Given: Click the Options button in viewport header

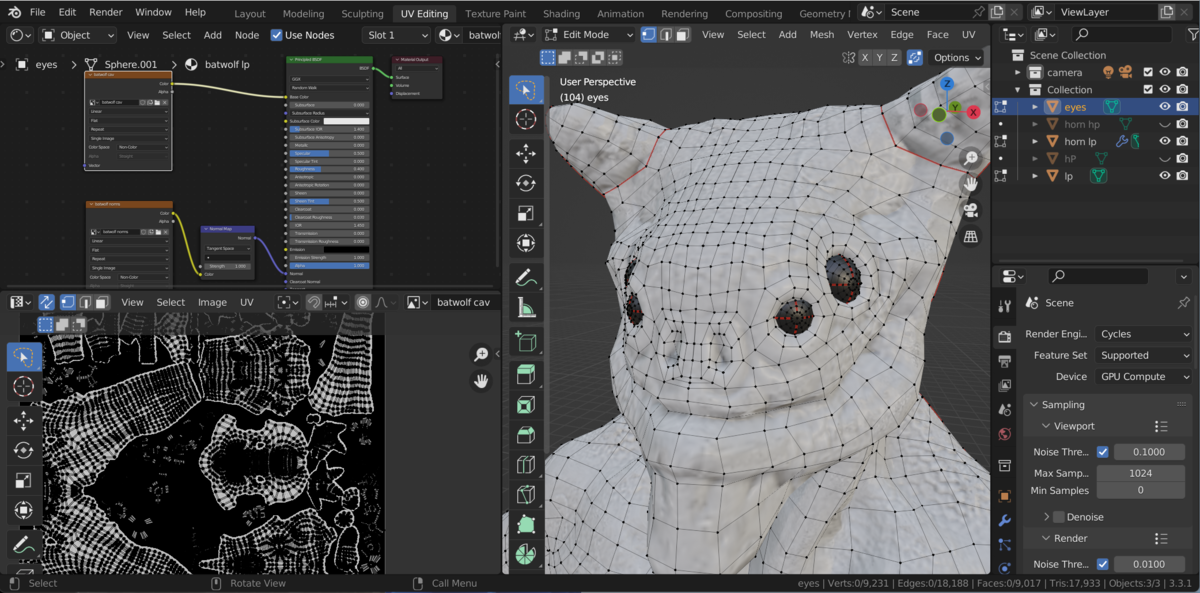Looking at the screenshot, I should click(957, 58).
